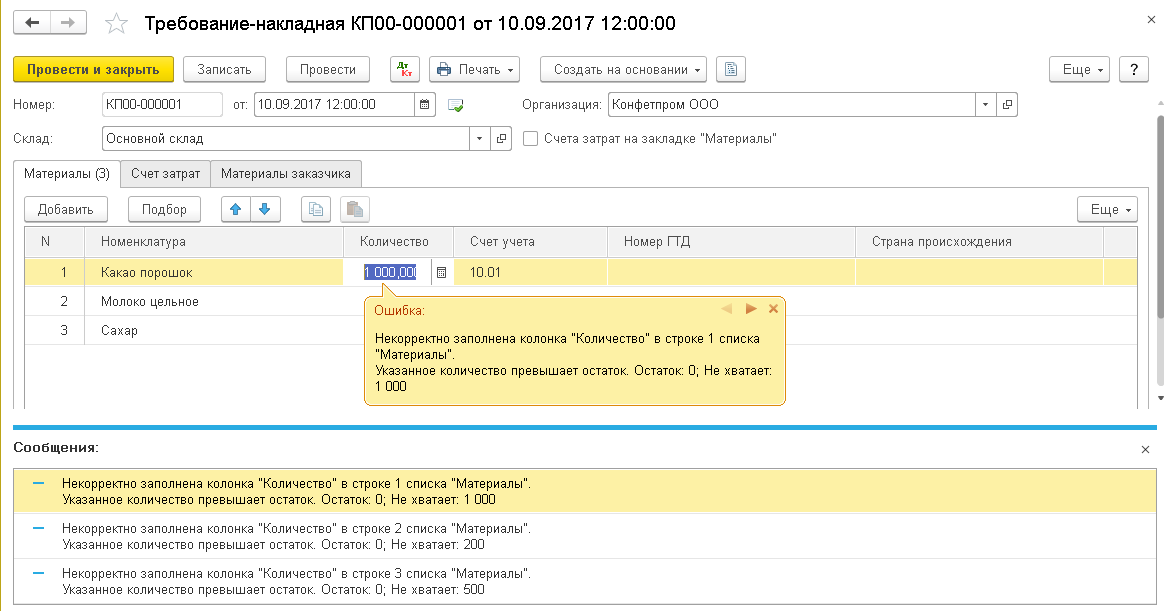This screenshot has height=611, width=1164.
Task: Click the copy rows icon in the table toolbar
Action: [x=316, y=209]
